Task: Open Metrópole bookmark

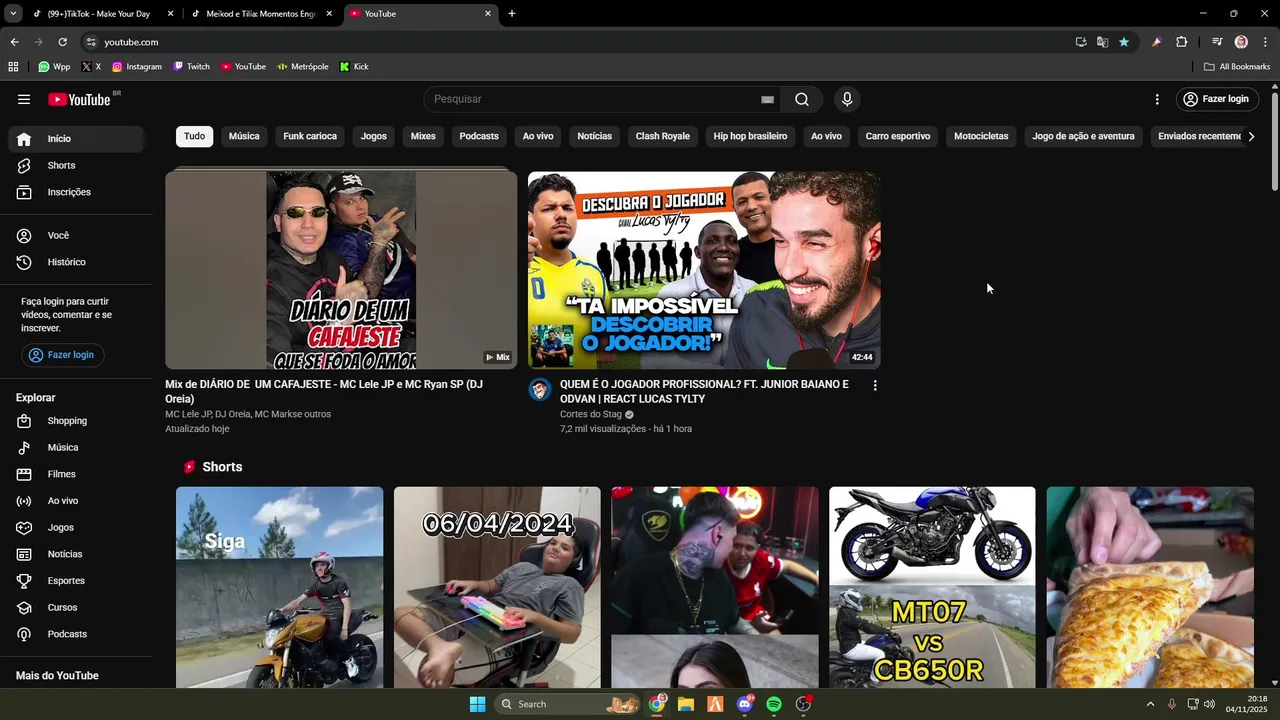Action: [303, 67]
